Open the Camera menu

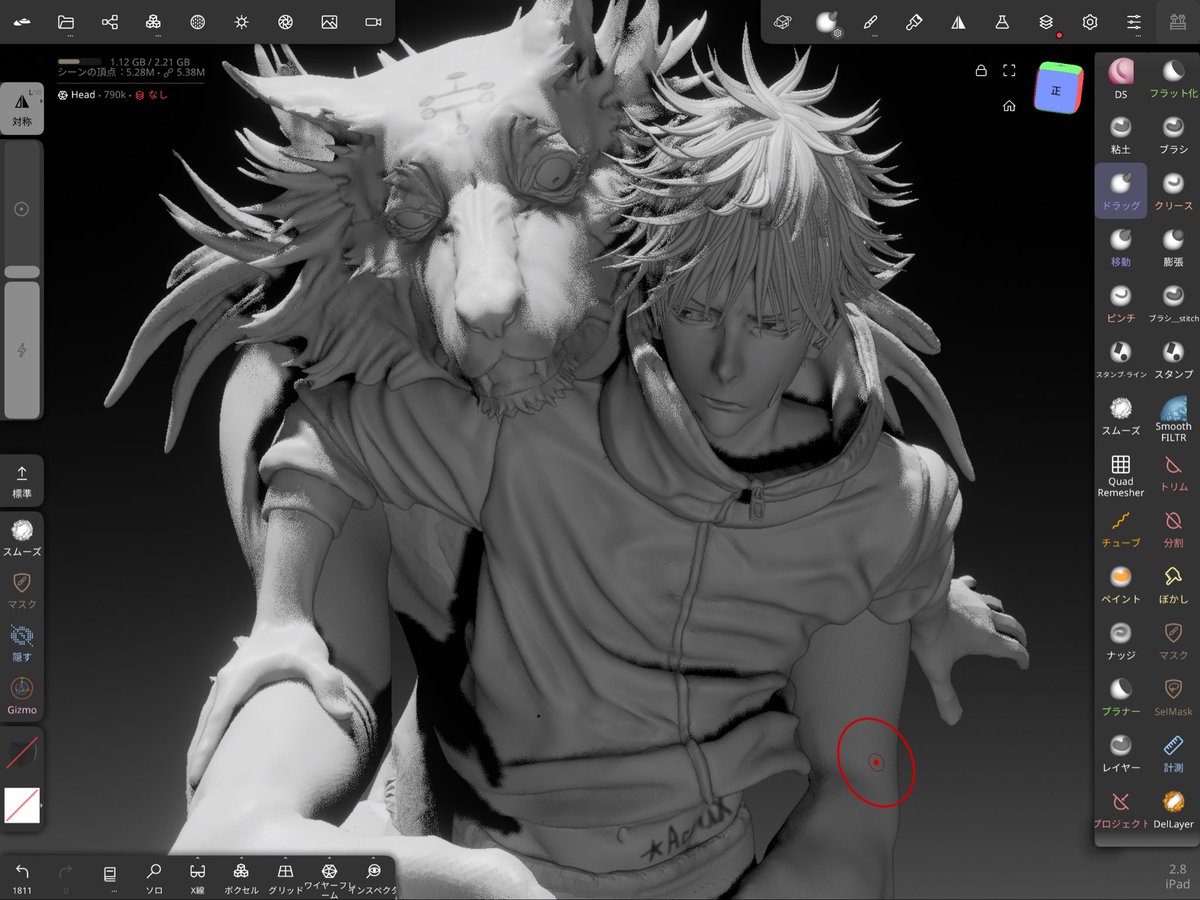click(x=373, y=22)
